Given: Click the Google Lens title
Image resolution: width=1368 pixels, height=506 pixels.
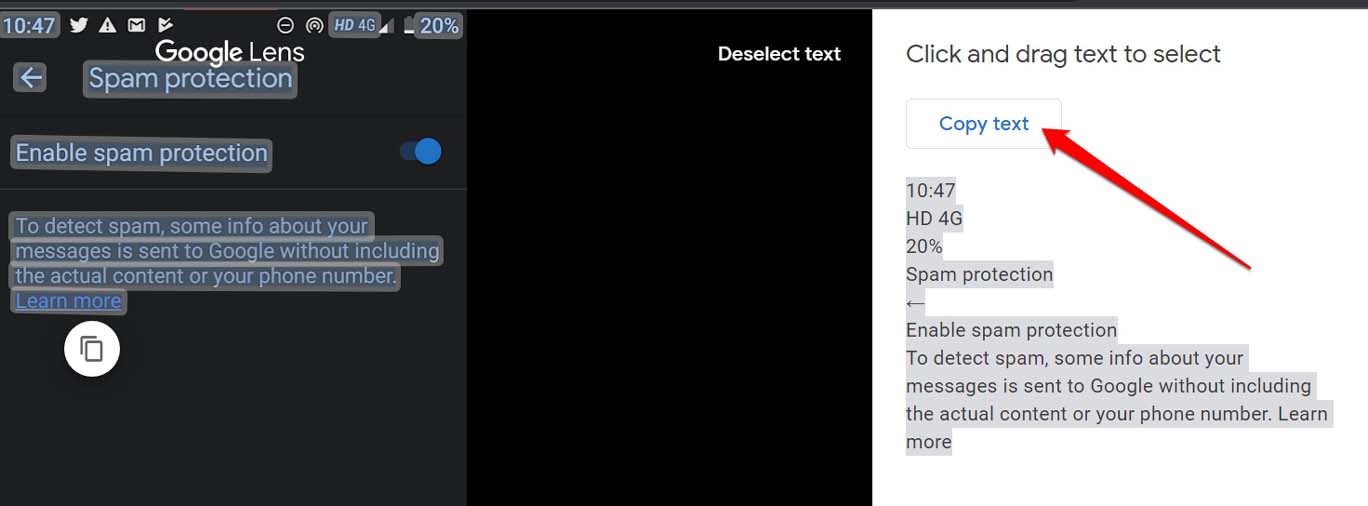Looking at the screenshot, I should (x=230, y=51).
